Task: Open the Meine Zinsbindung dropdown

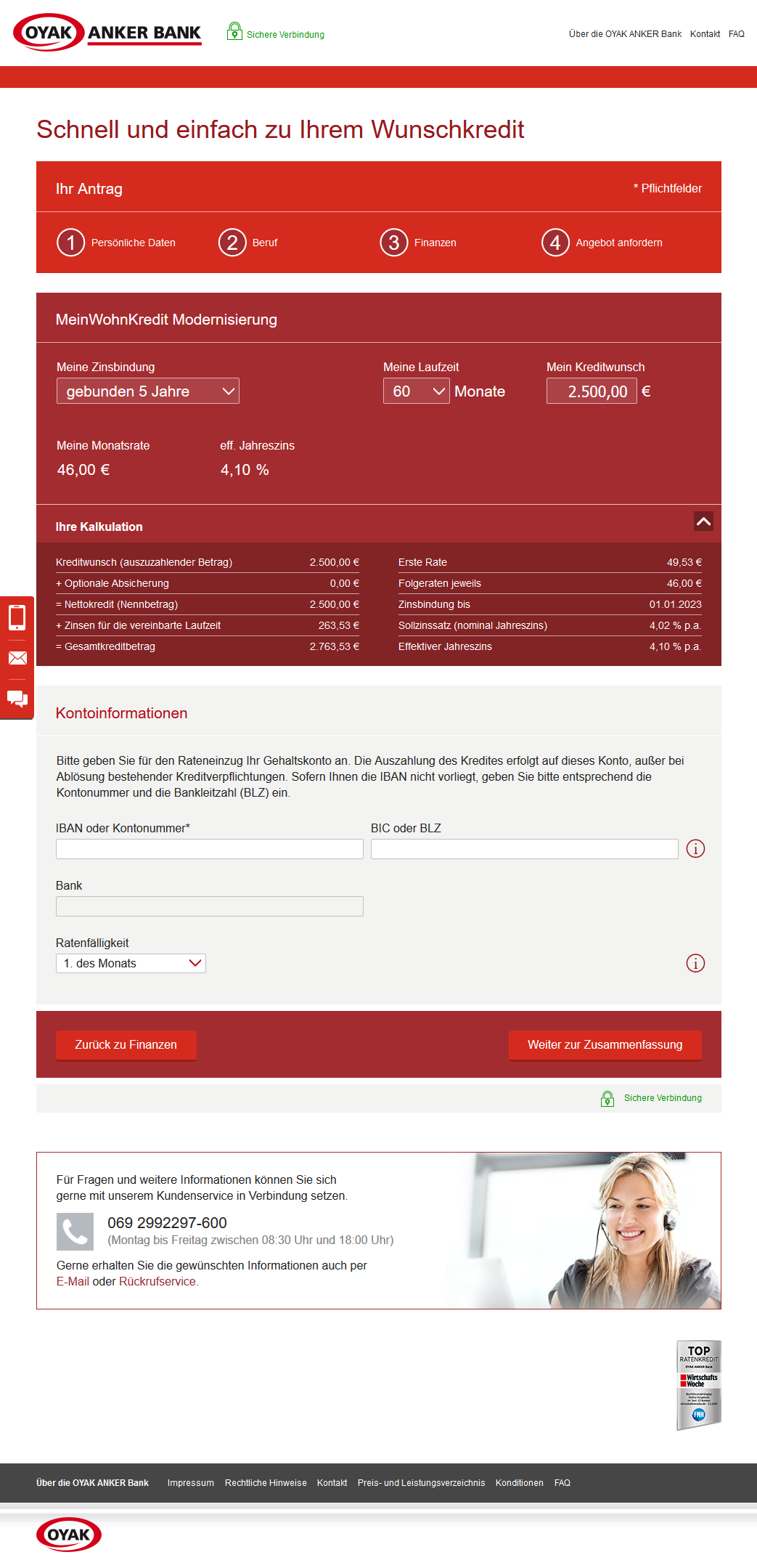Action: coord(148,391)
